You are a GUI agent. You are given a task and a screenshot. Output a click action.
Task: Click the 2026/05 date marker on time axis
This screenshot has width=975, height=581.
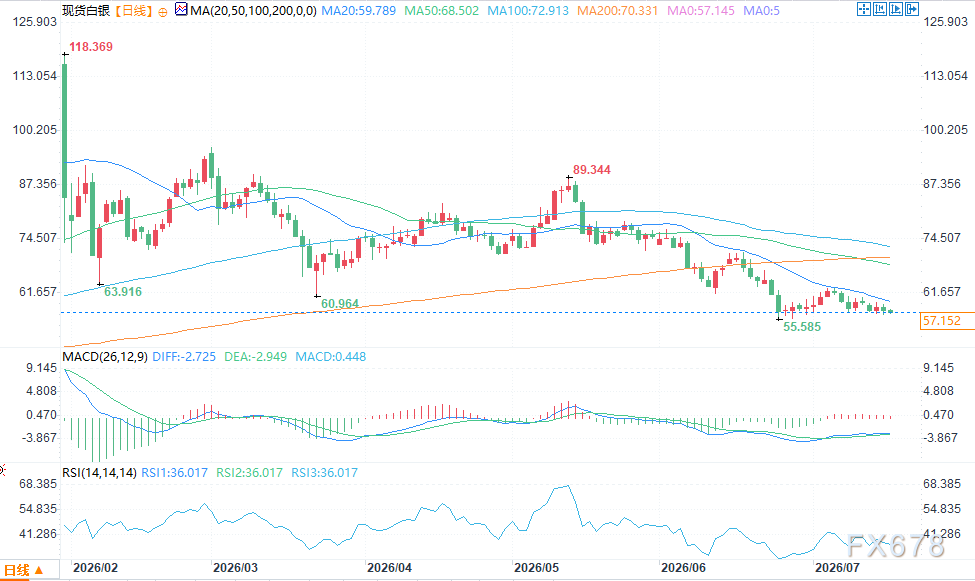(536, 568)
